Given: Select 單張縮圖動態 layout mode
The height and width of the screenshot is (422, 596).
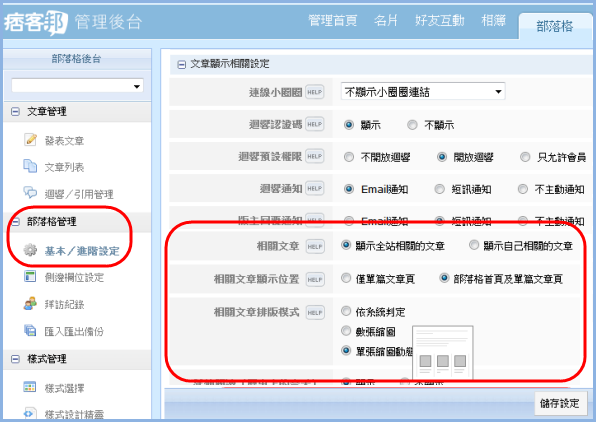Looking at the screenshot, I should coord(346,351).
